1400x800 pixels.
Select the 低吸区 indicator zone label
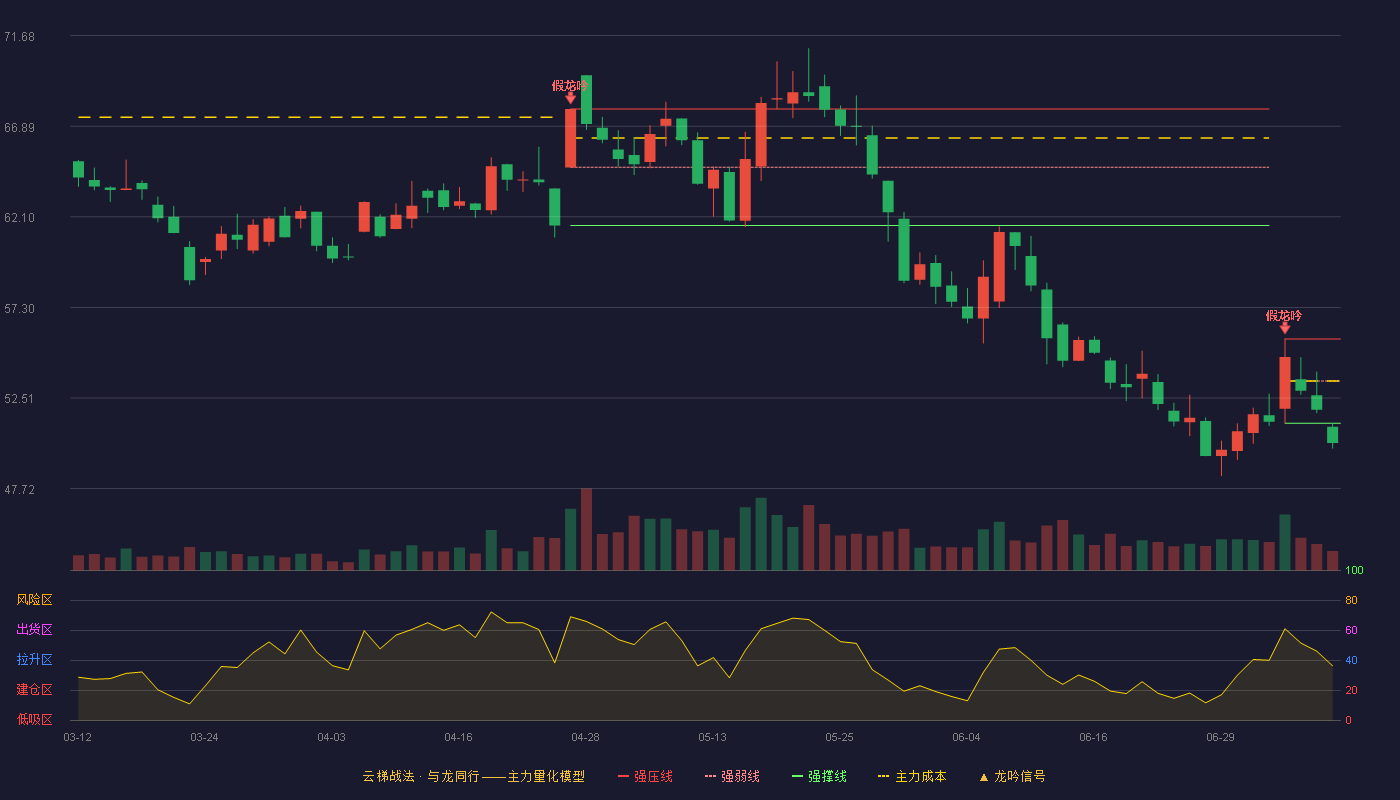click(x=34, y=719)
